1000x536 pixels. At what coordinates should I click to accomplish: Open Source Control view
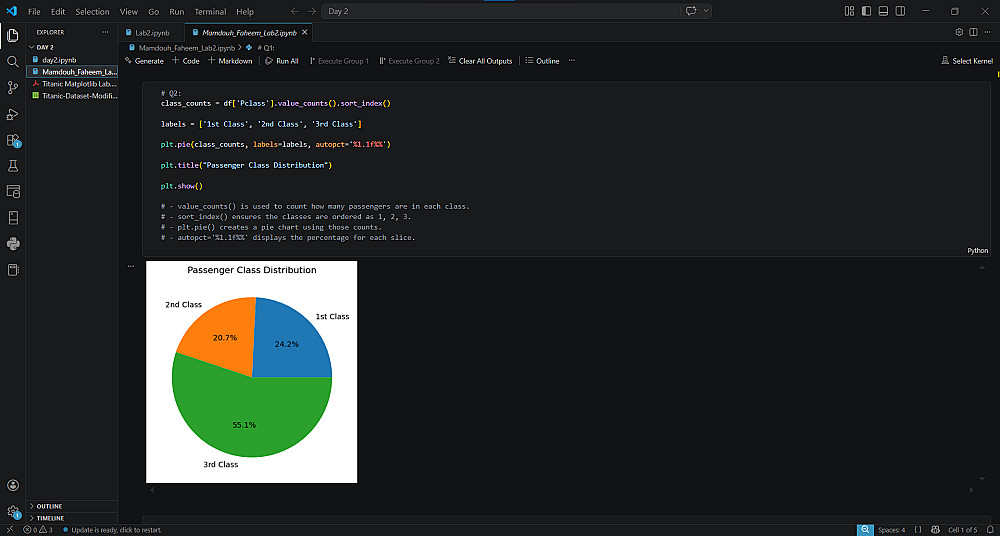(13, 87)
